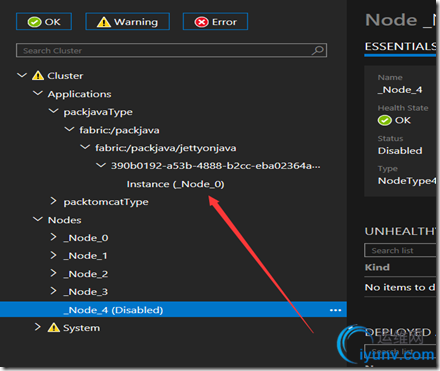Click the Disabled status value
Image resolution: width=440 pixels, height=371 pixels.
point(400,151)
